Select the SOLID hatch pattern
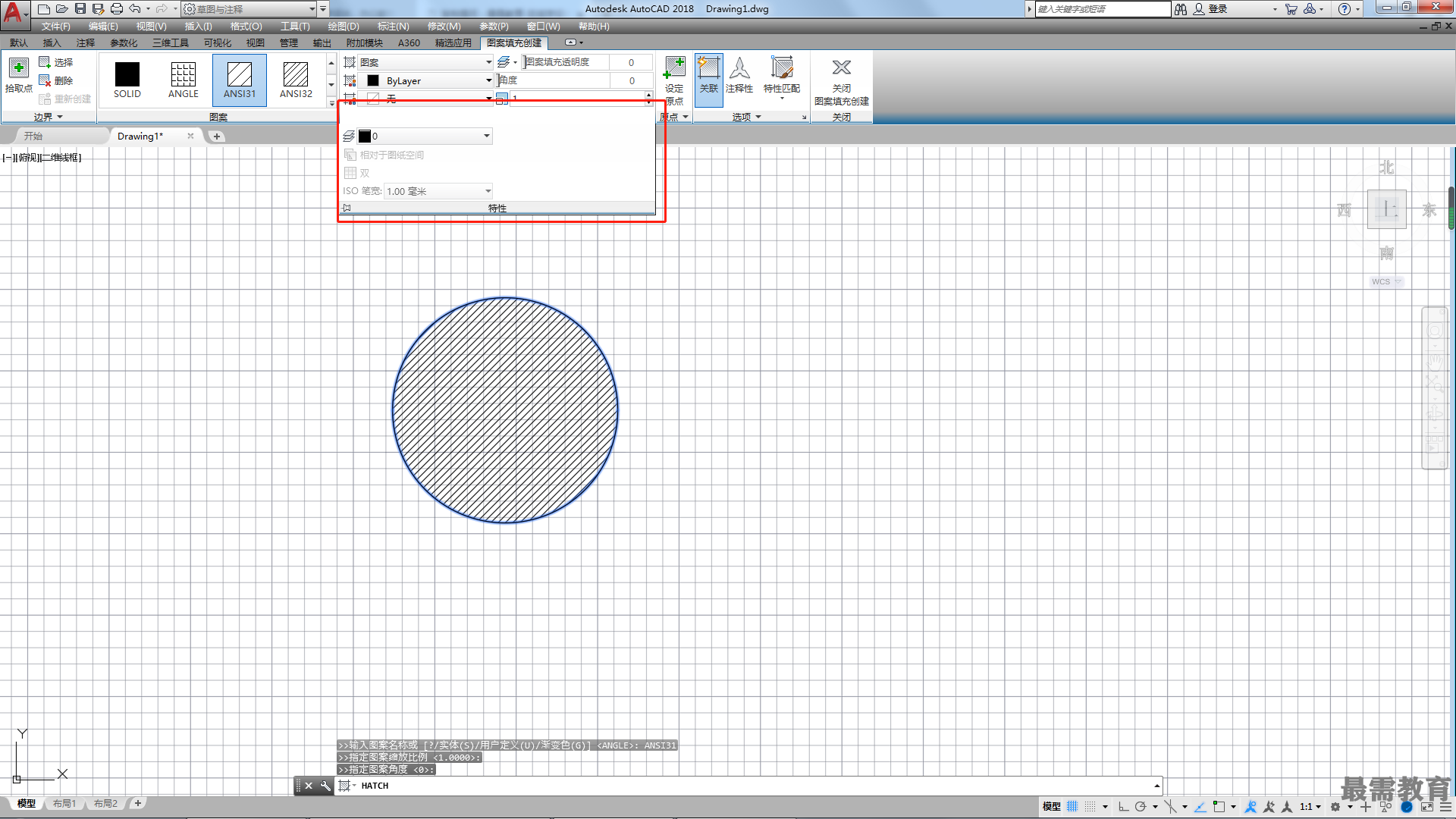1456x819 pixels. (127, 80)
